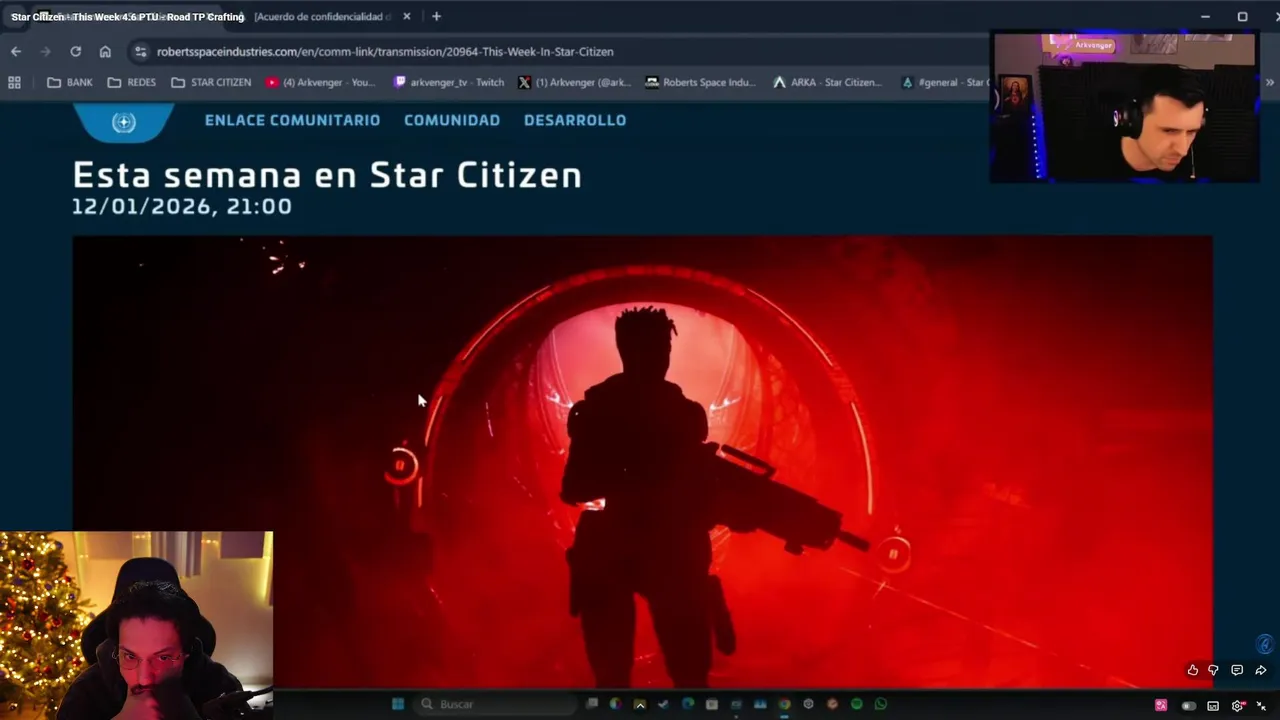Open the Windows Start menu
The height and width of the screenshot is (720, 1280).
(x=398, y=704)
